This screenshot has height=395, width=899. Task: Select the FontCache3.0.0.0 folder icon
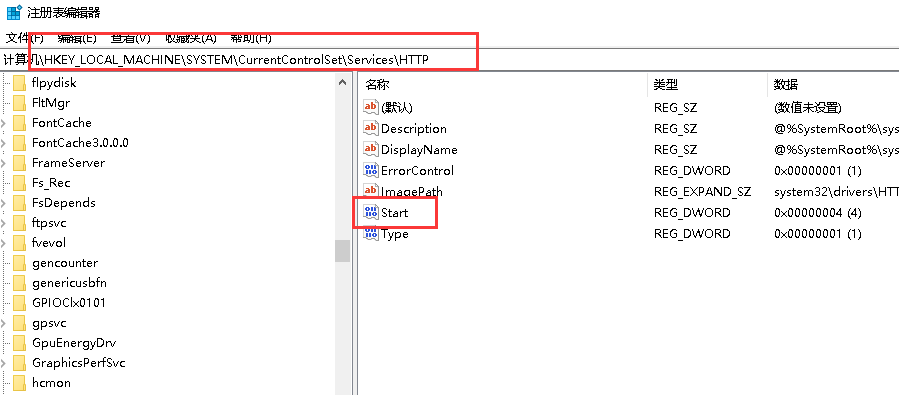[19, 143]
